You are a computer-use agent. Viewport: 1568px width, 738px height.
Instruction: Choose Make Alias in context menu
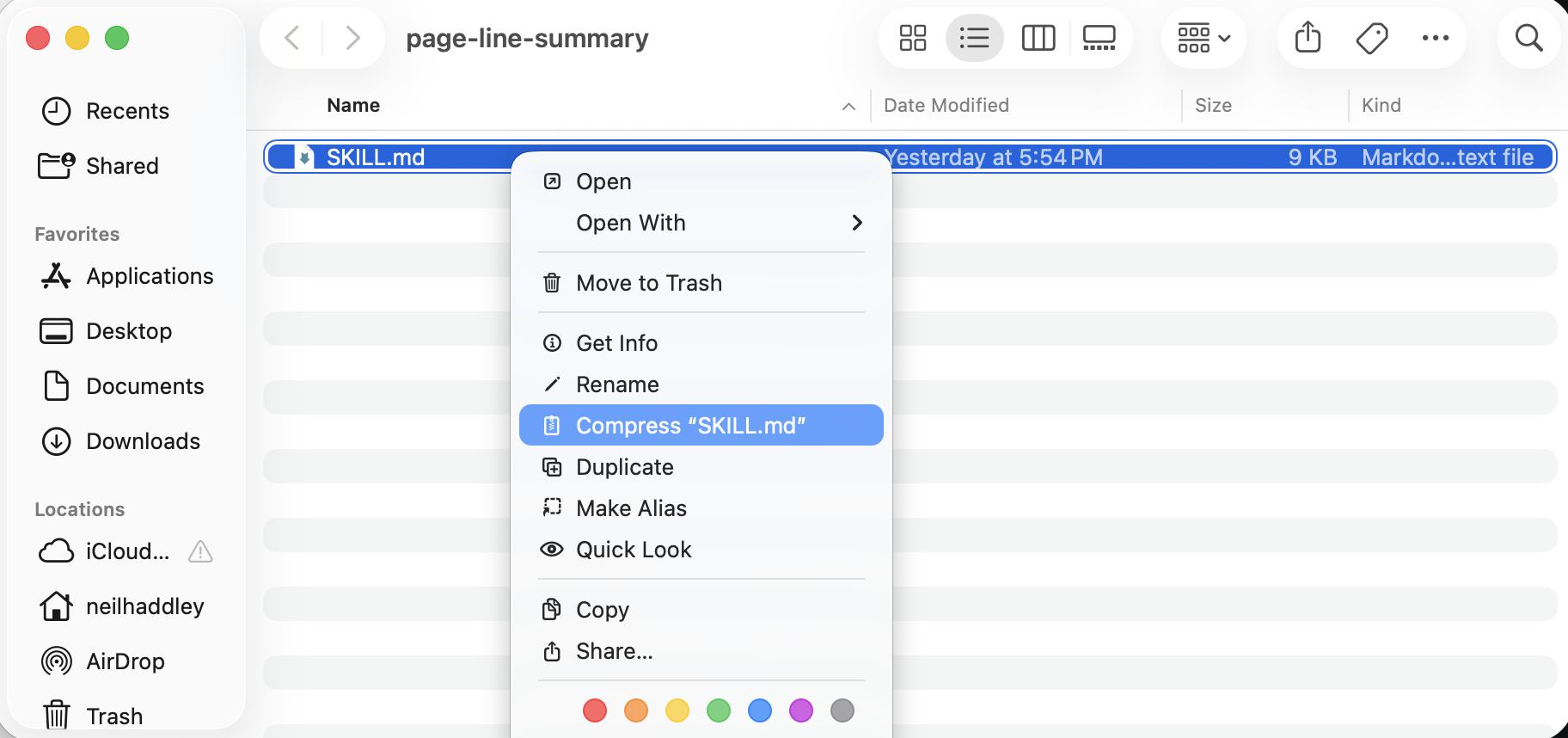coord(701,508)
